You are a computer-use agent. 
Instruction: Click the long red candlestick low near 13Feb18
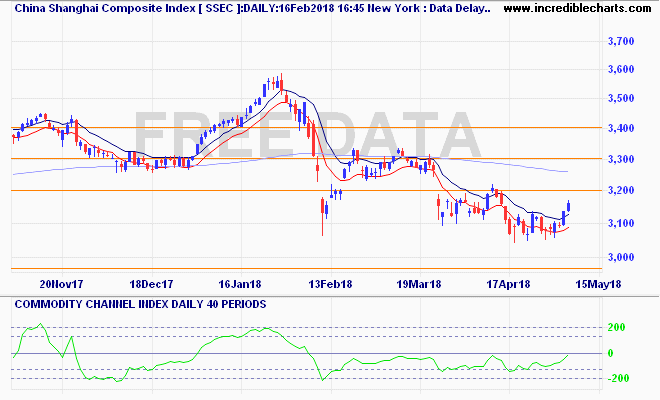coord(322,216)
